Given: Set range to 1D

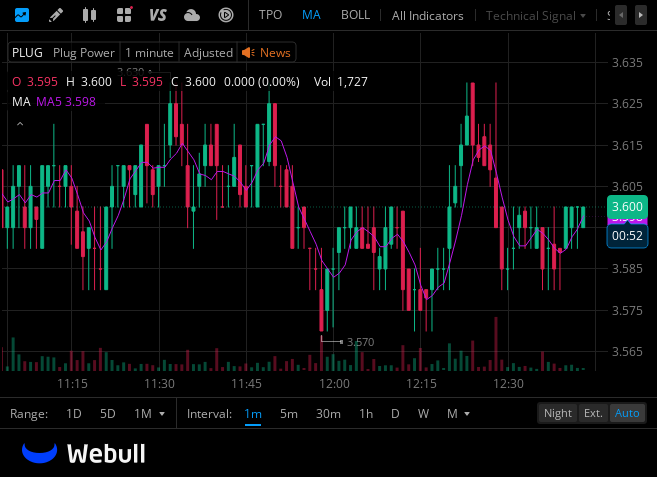Looking at the screenshot, I should pyautogui.click(x=74, y=414).
